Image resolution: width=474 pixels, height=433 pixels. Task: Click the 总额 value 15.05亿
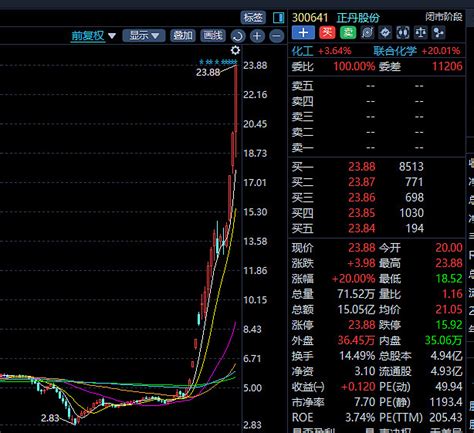point(356,309)
